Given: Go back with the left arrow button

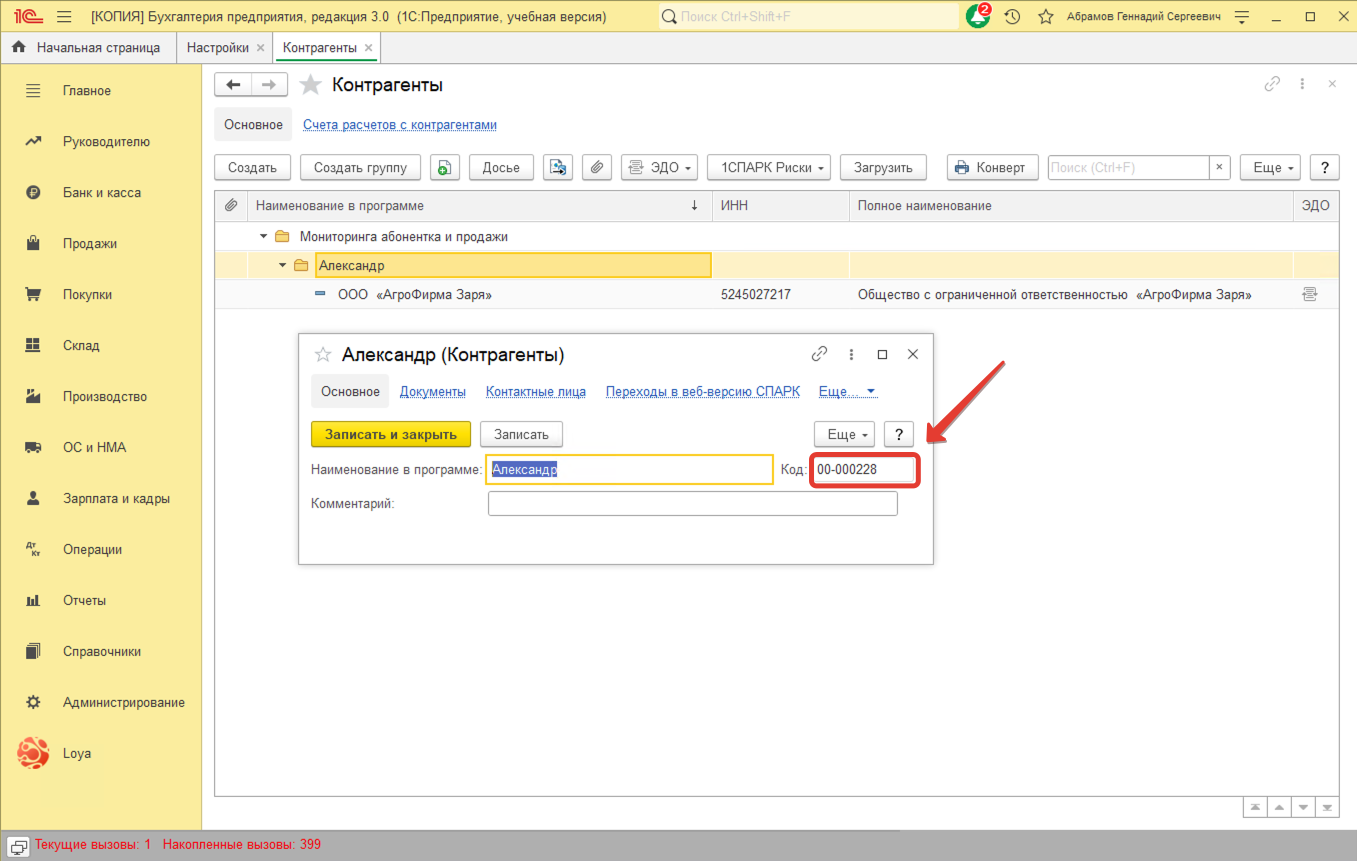Looking at the screenshot, I should tap(233, 85).
